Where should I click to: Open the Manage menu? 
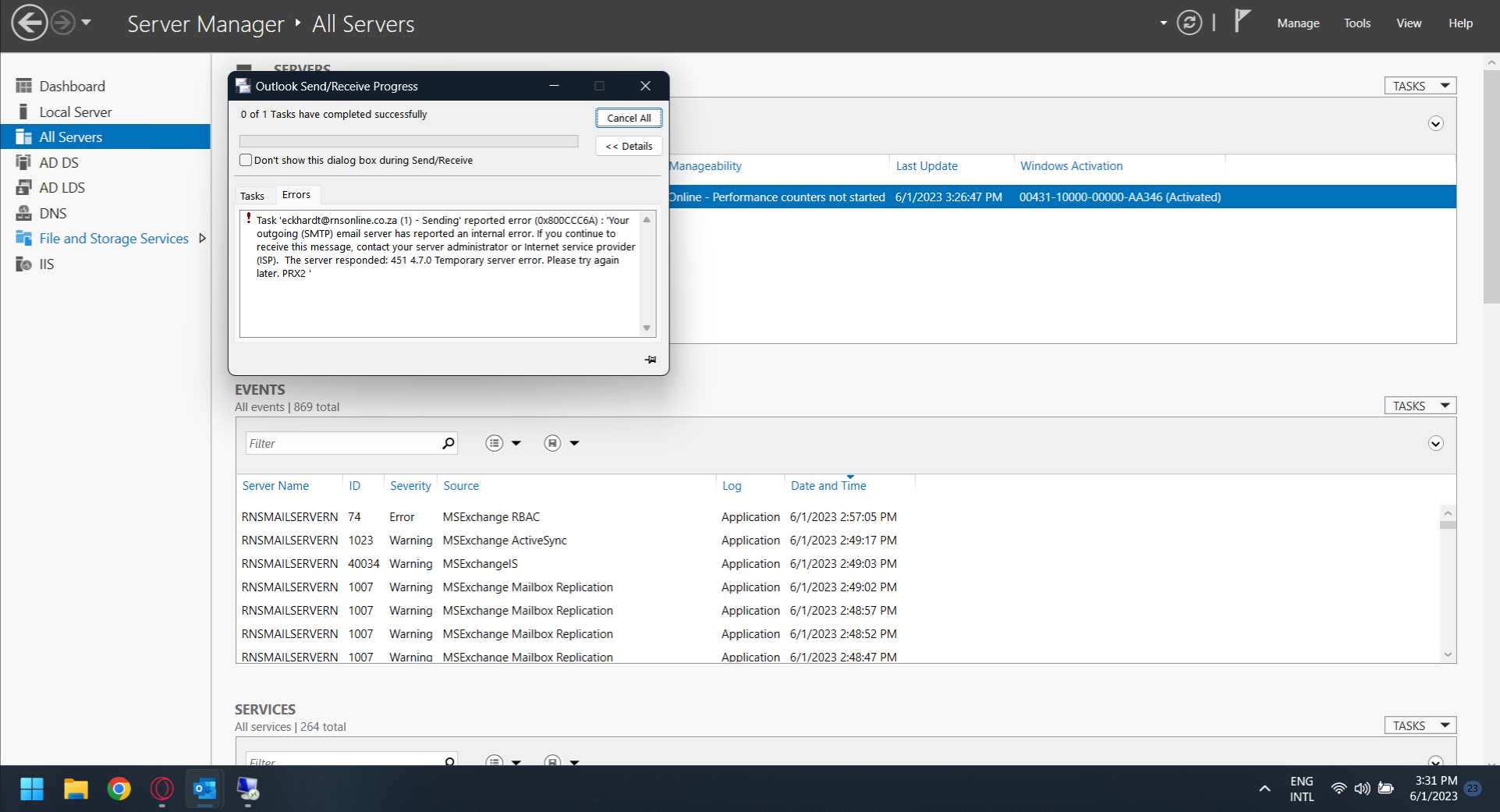(1298, 23)
